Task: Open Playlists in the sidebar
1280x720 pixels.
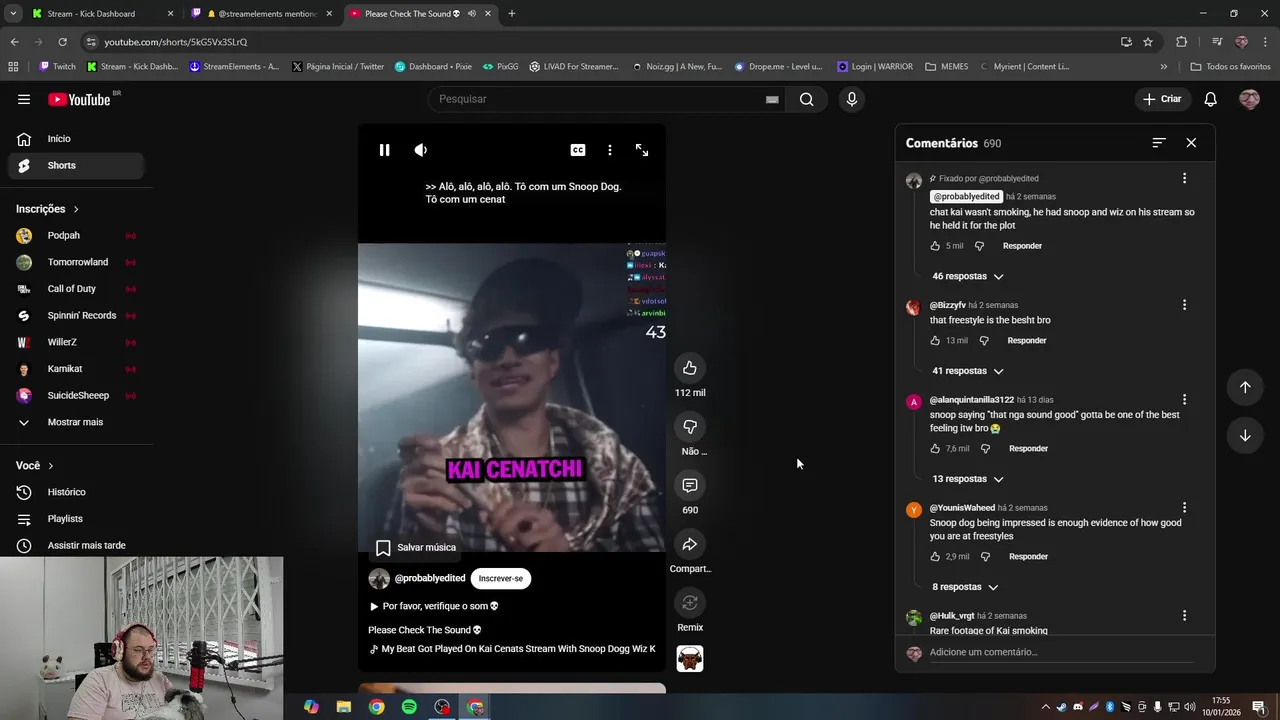Action: tap(76, 519)
